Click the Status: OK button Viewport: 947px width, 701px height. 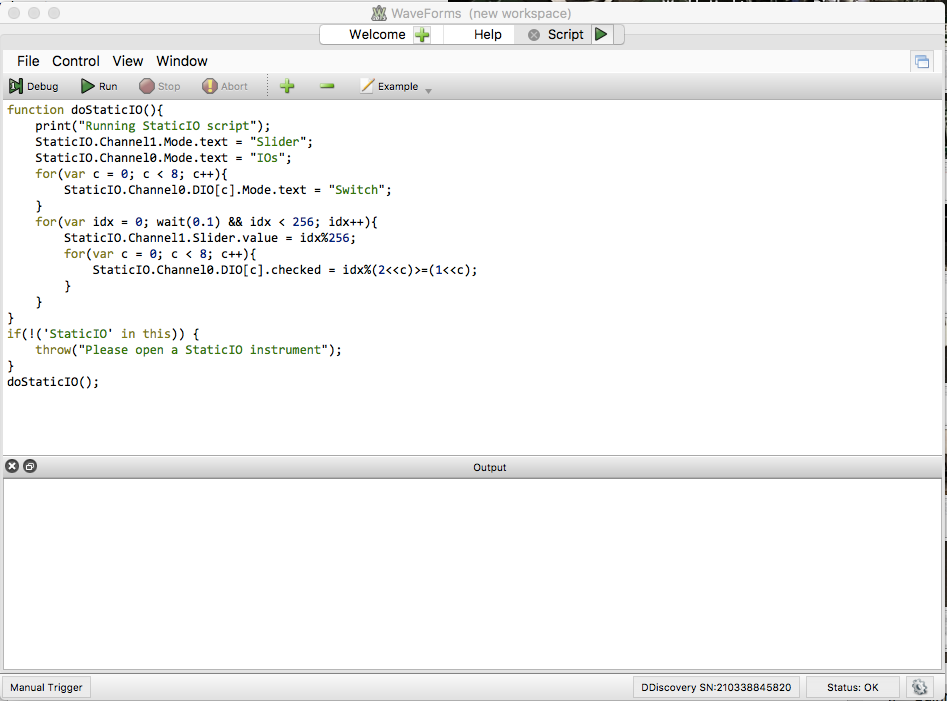pos(852,687)
